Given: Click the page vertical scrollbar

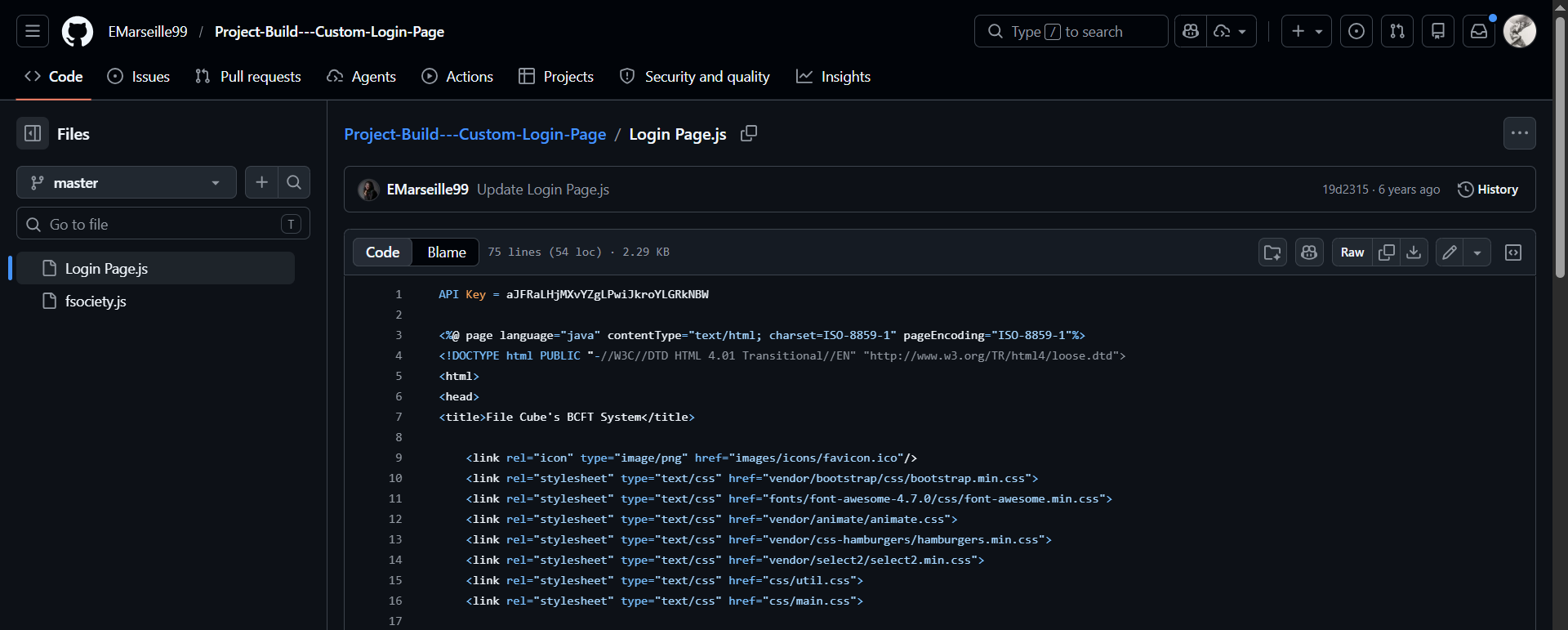Looking at the screenshot, I should [1560, 147].
